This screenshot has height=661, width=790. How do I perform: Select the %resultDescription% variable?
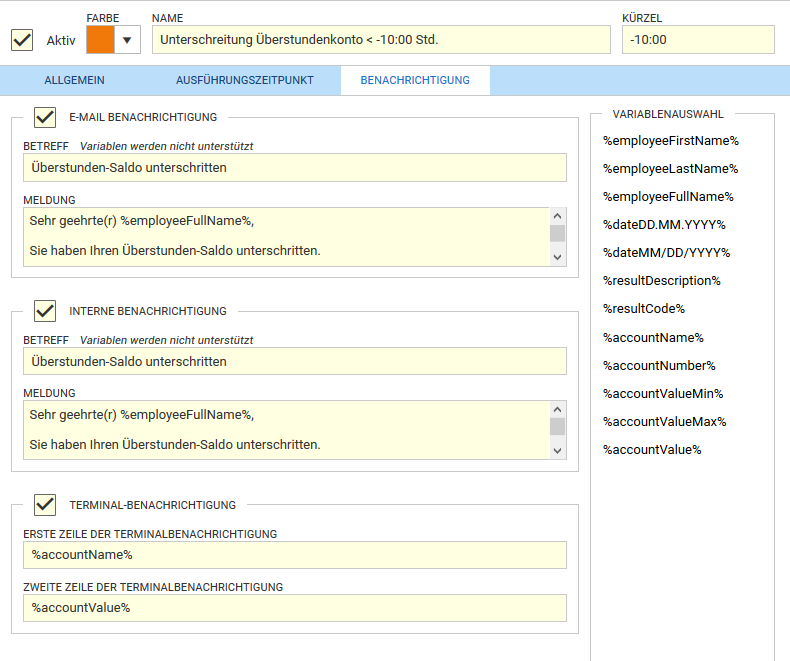pyautogui.click(x=662, y=281)
